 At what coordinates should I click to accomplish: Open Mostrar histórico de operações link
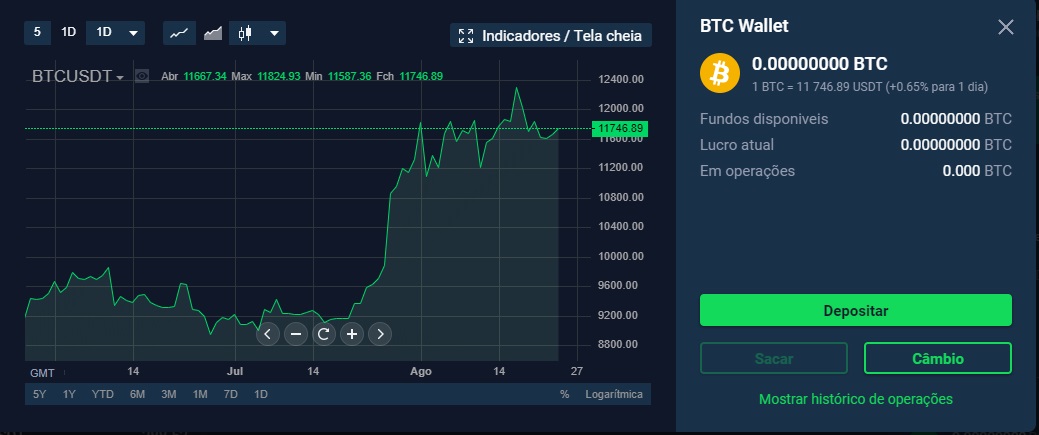pyautogui.click(x=855, y=399)
